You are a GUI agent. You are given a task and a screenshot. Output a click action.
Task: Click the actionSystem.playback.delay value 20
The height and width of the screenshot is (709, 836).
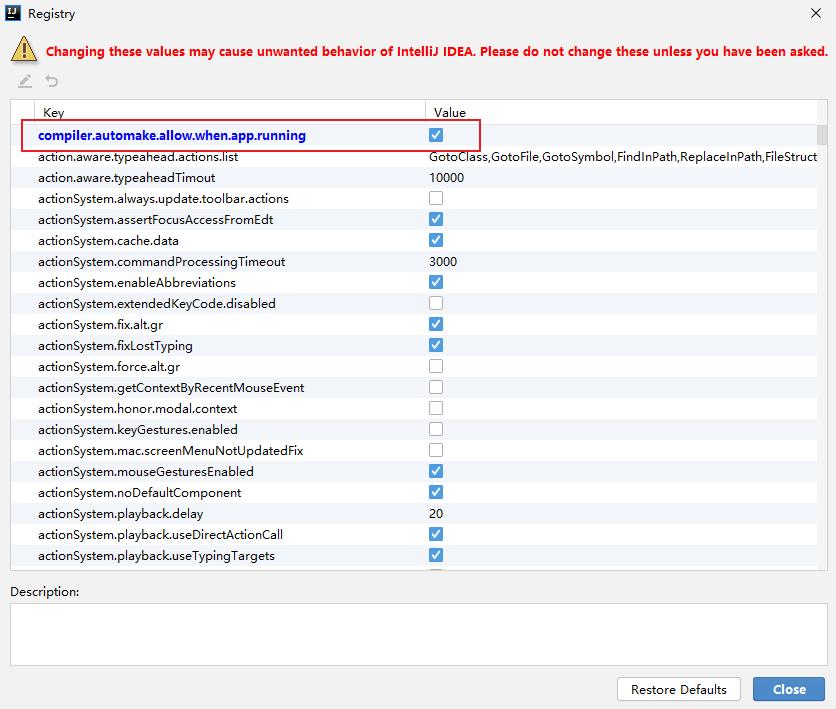[436, 513]
